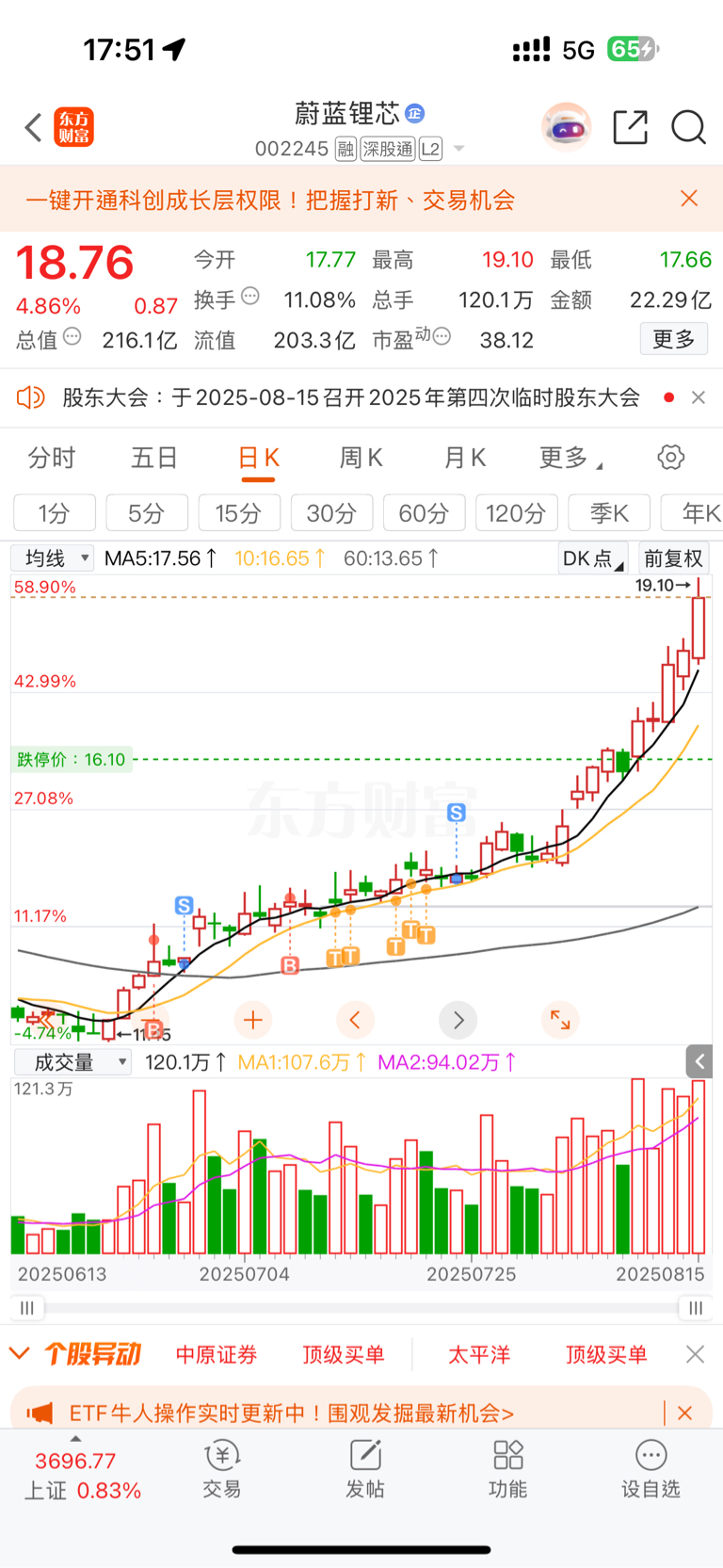
Task: Select the 15分 period button
Action: [239, 513]
